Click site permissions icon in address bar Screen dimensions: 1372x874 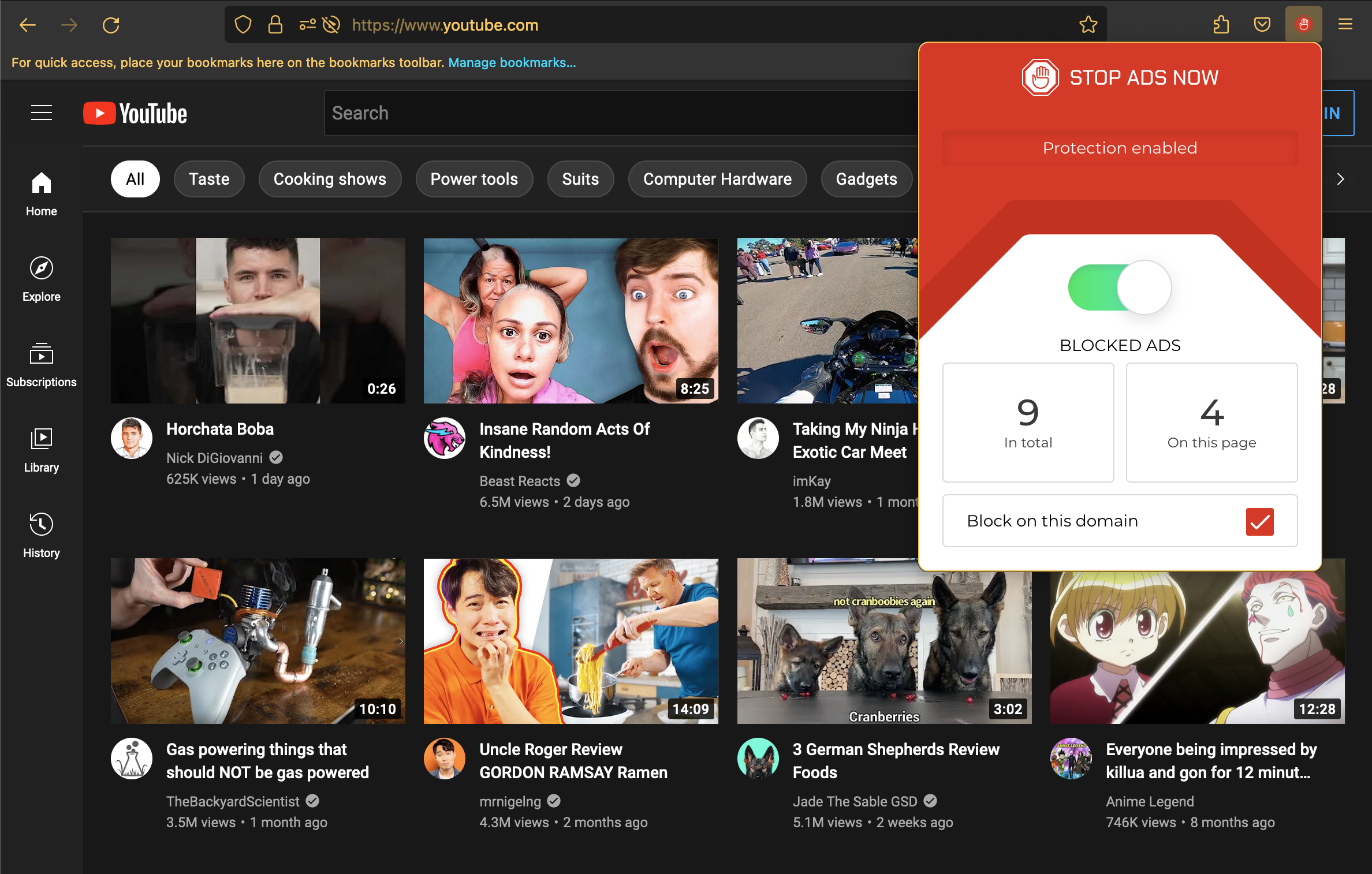(x=307, y=25)
